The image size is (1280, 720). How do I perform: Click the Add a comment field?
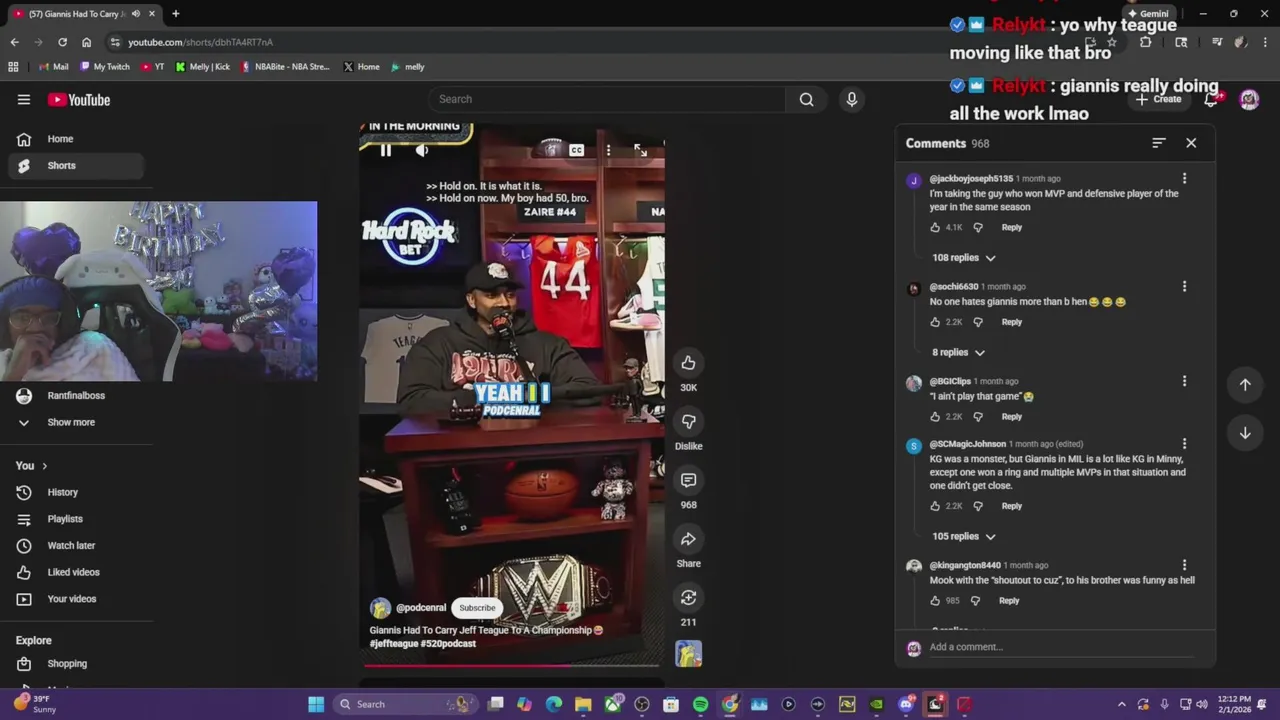1060,647
